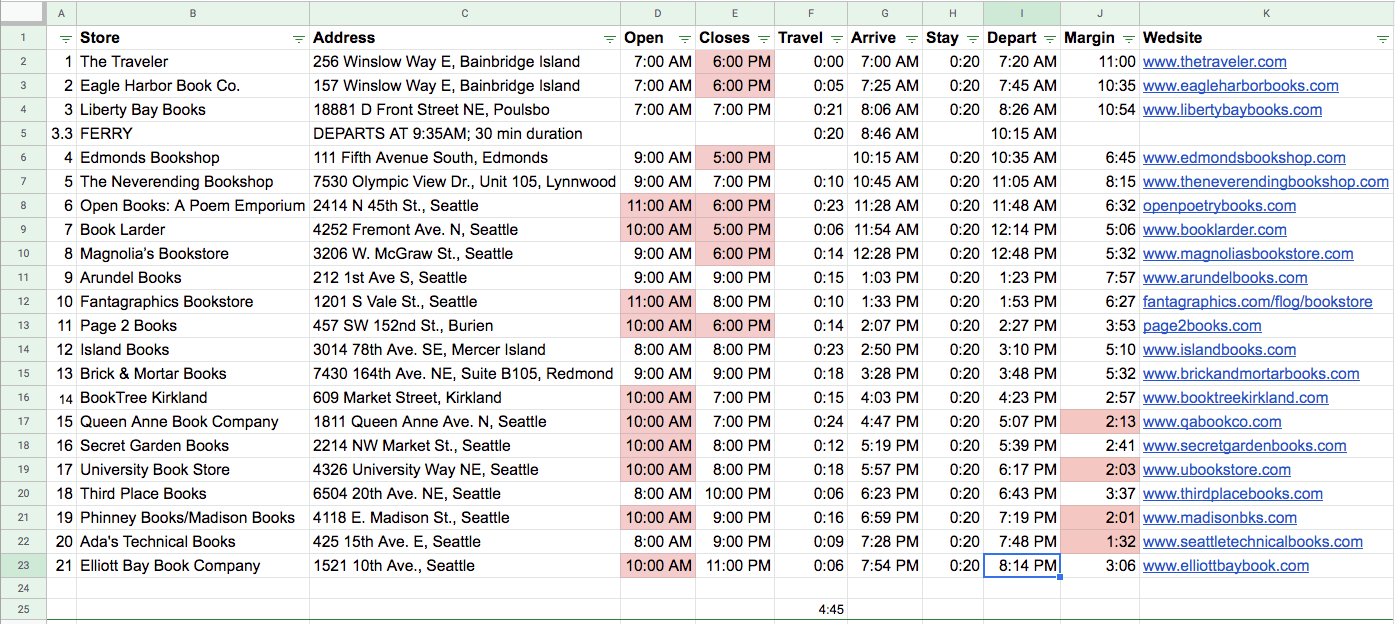Open filter dropdown for Arrive column

click(x=911, y=38)
